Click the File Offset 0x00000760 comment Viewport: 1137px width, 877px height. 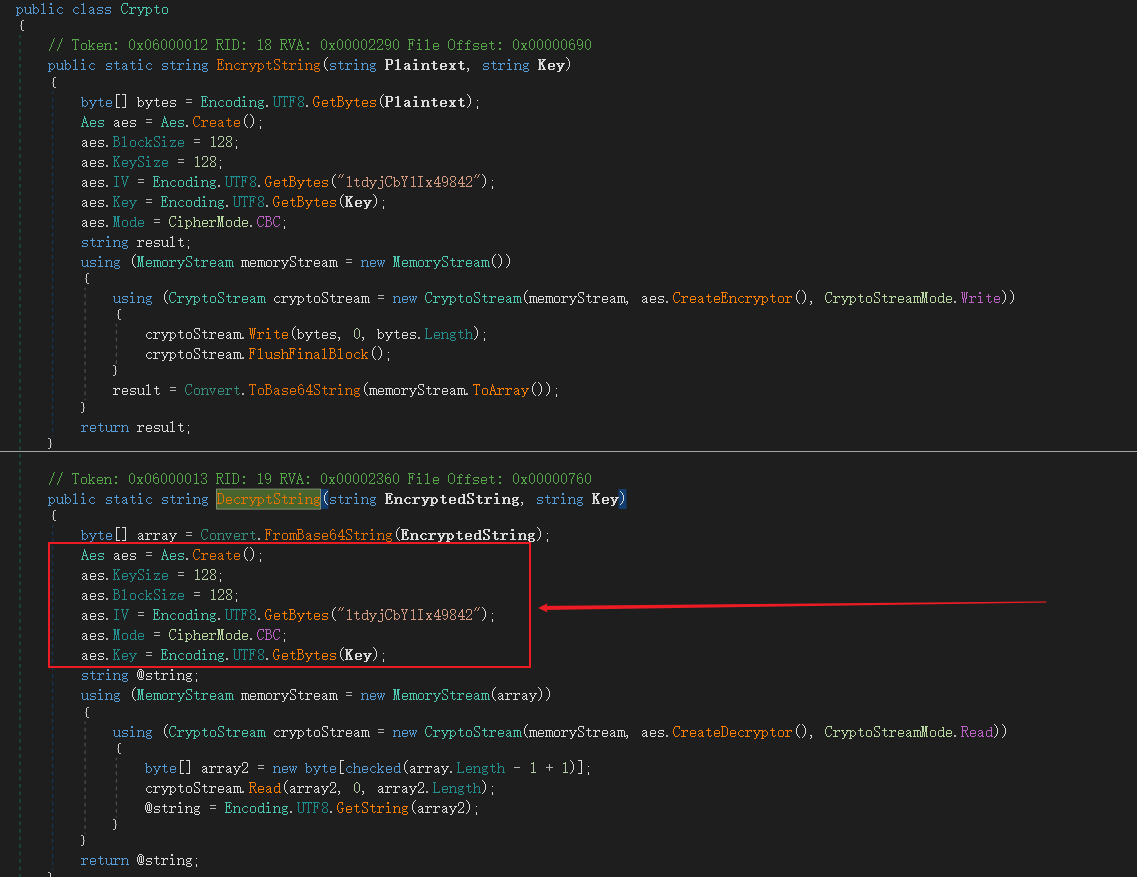coord(512,479)
